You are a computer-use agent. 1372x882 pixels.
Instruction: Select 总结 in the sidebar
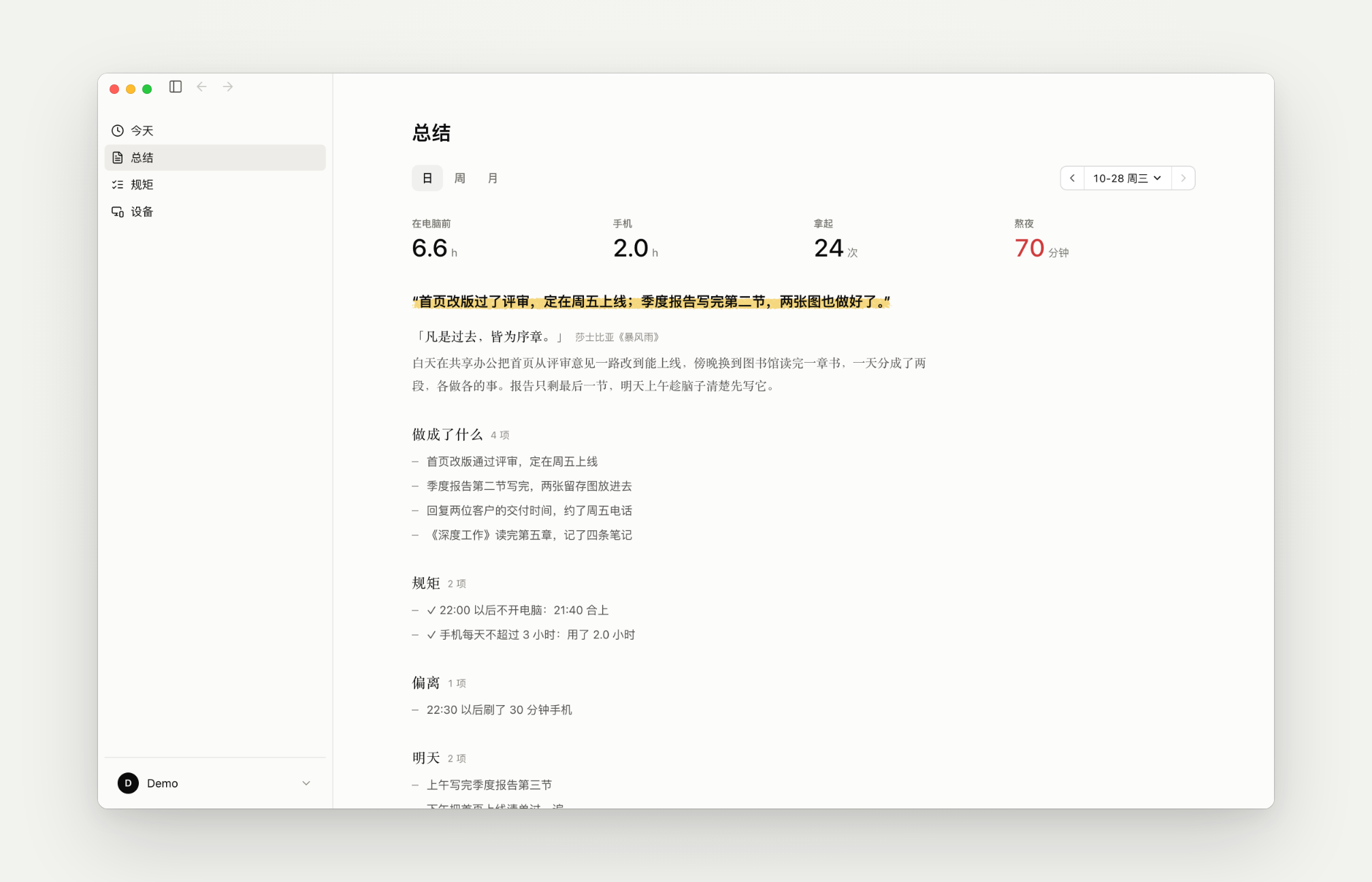pyautogui.click(x=215, y=158)
